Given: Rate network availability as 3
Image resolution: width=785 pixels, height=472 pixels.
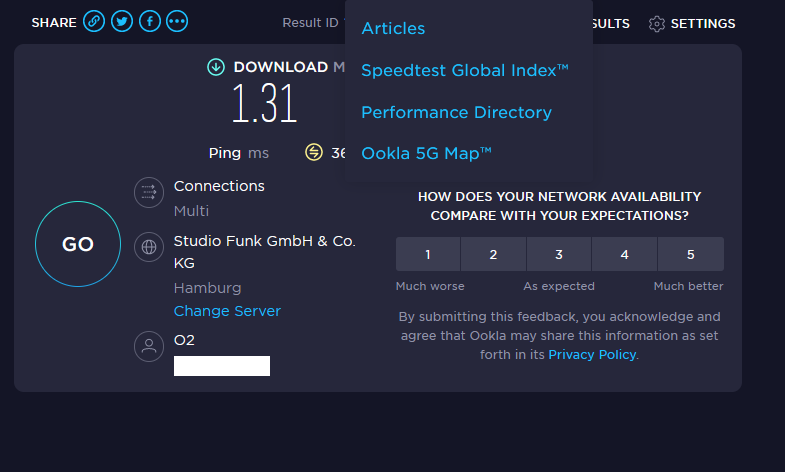Looking at the screenshot, I should [559, 254].
